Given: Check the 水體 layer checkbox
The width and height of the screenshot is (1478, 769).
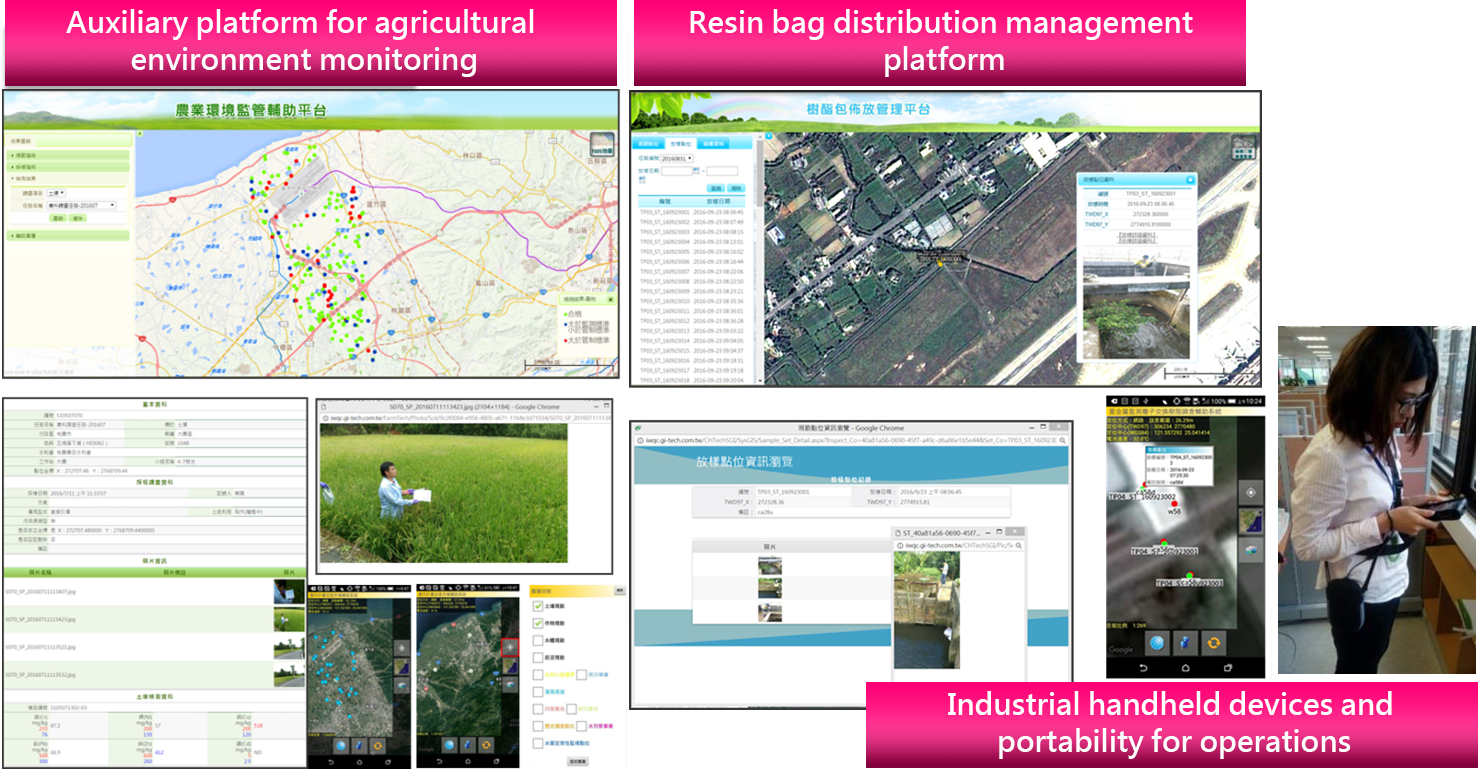Looking at the screenshot, I should (x=538, y=640).
